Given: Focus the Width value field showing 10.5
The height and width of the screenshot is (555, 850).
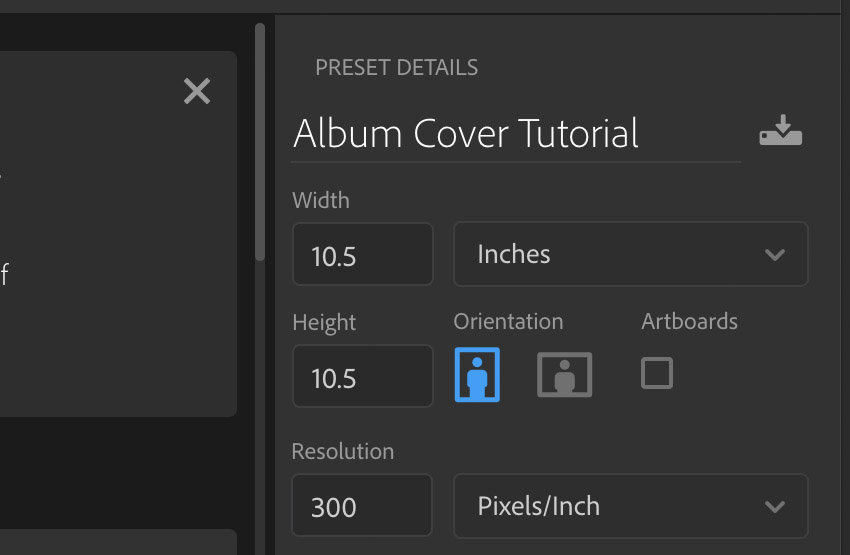Looking at the screenshot, I should 363,254.
